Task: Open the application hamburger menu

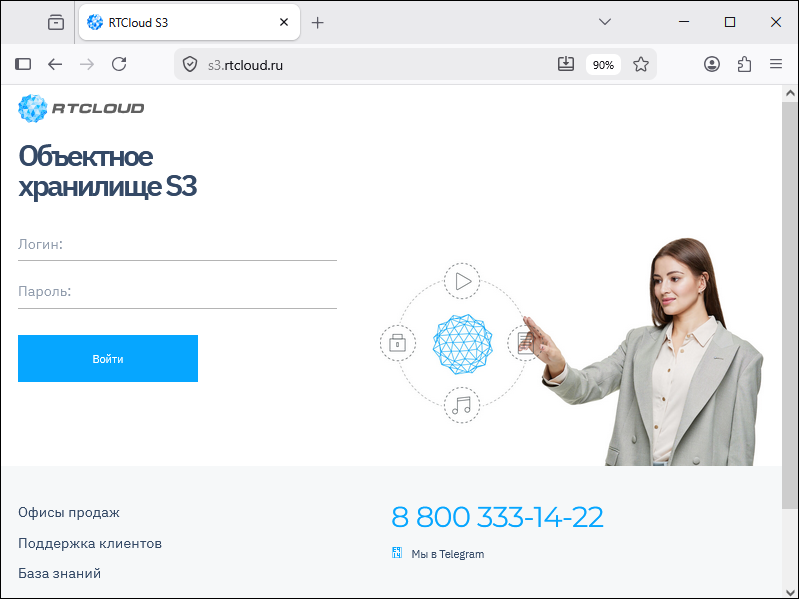Action: [x=776, y=64]
